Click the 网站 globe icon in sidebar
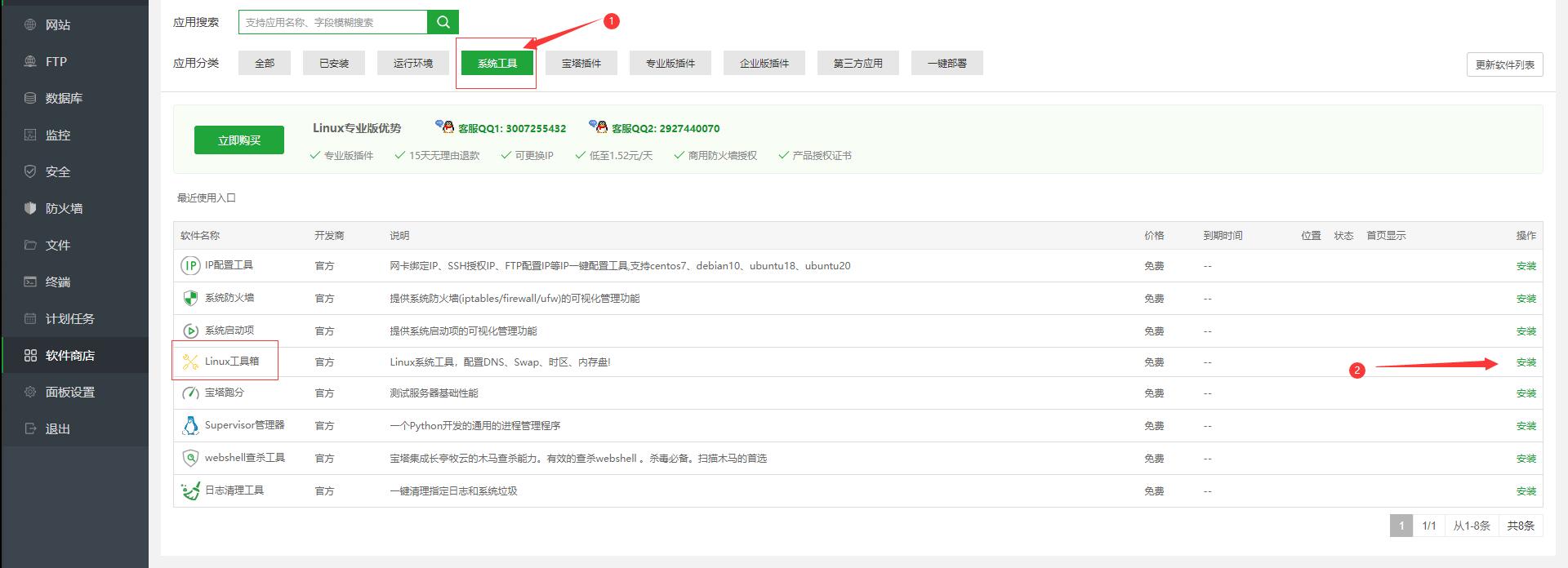Screen dimensions: 1568x568 pos(30,24)
